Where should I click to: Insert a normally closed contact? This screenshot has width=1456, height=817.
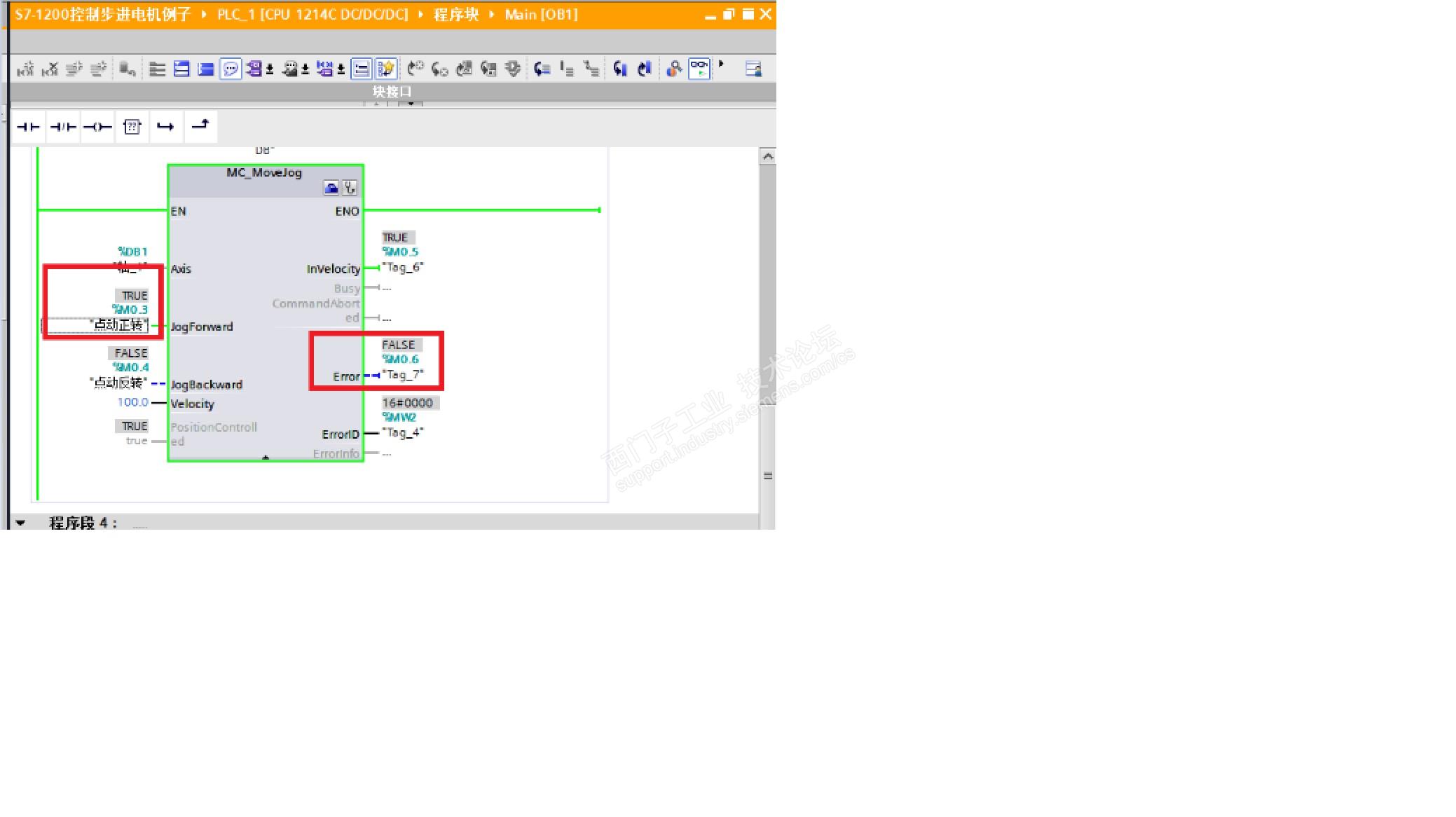(x=62, y=127)
